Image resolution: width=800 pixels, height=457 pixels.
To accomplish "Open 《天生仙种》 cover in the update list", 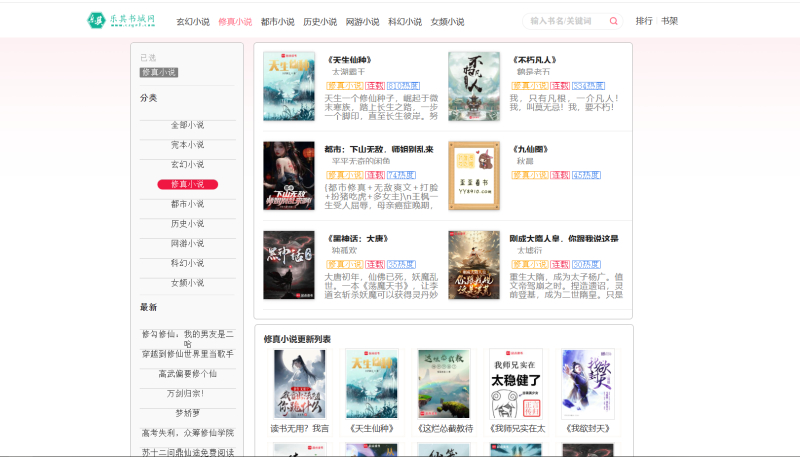I will tap(371, 384).
